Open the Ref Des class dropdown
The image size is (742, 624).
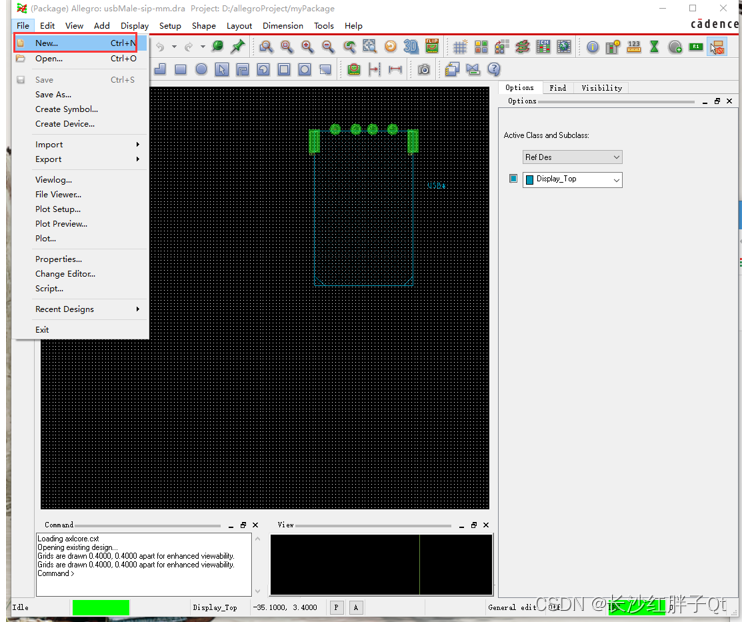click(573, 157)
